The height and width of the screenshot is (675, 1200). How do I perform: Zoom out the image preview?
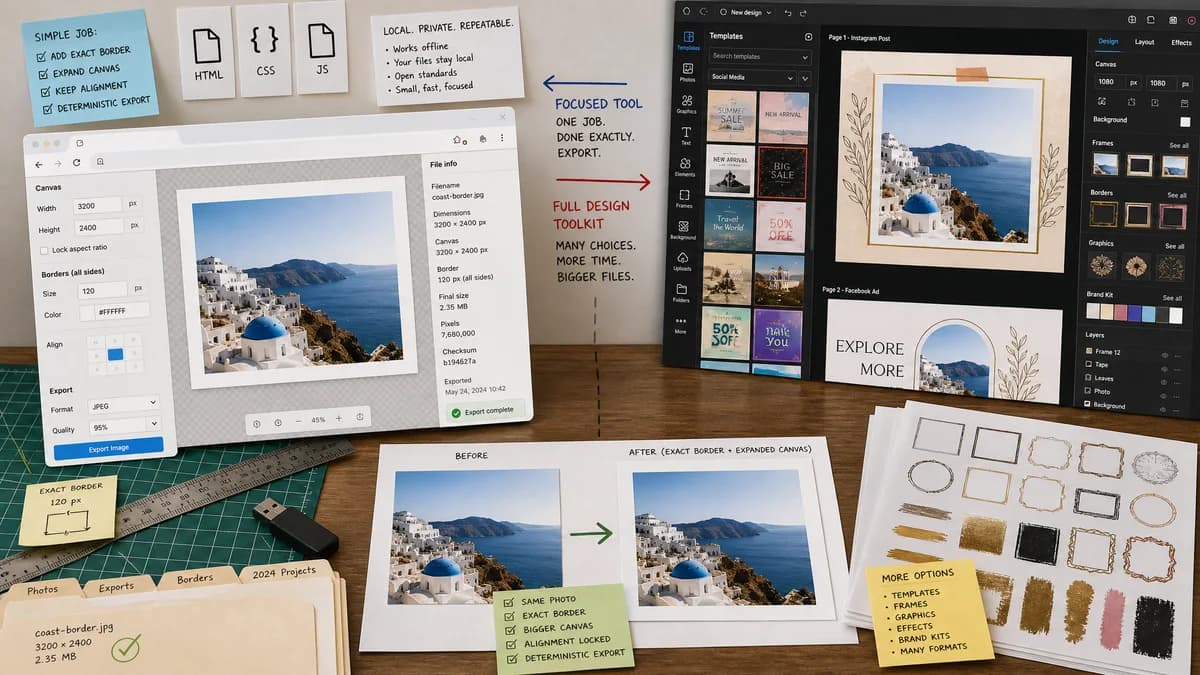298,421
